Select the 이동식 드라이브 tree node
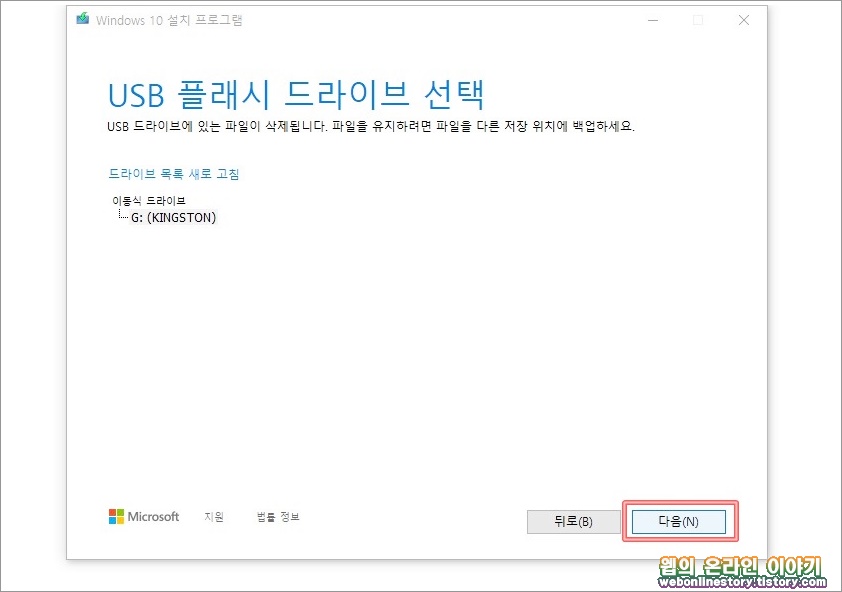The image size is (842, 592). (x=149, y=200)
